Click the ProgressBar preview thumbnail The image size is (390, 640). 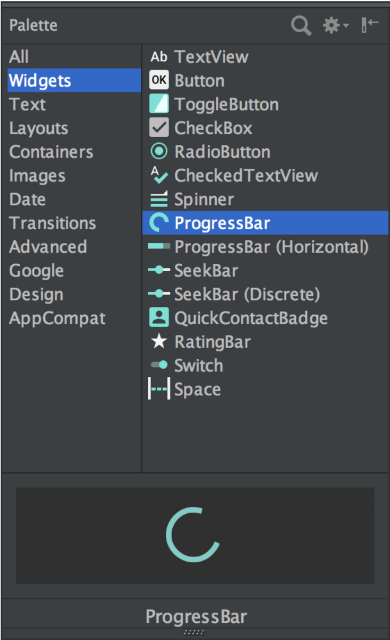195,535
